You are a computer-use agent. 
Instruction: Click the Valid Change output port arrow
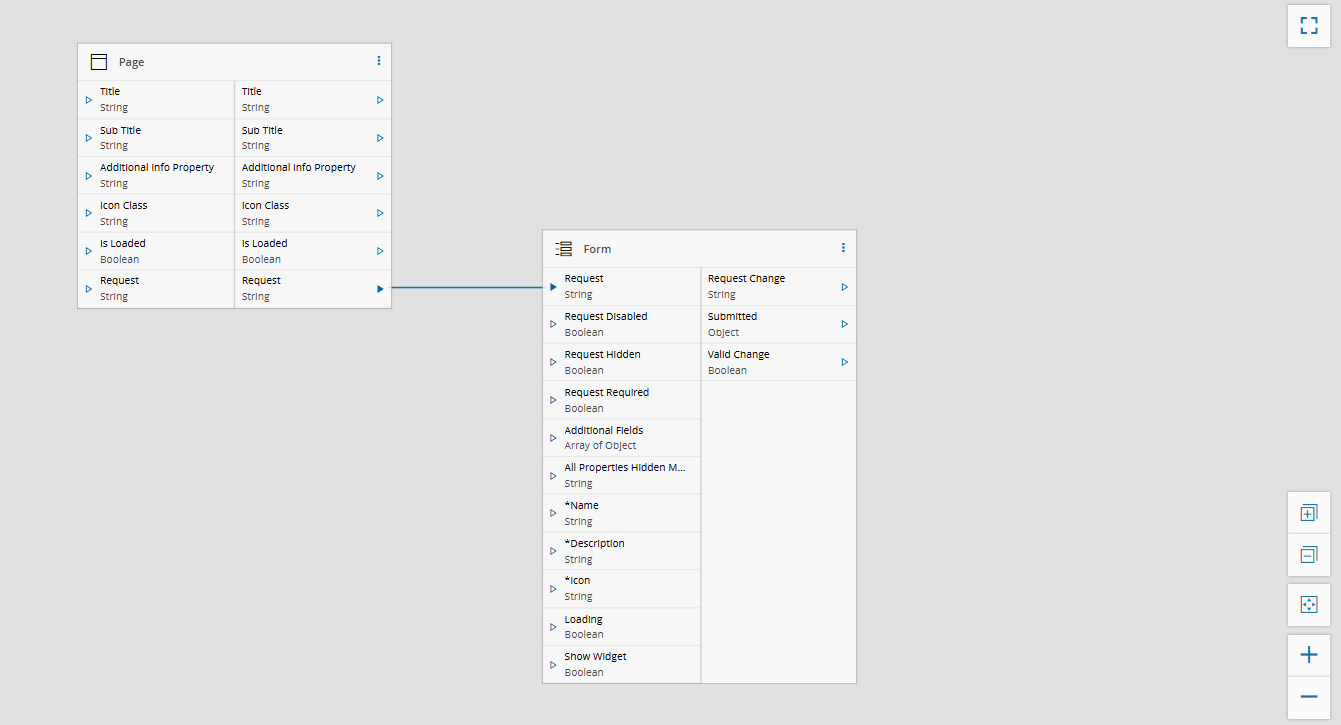[x=844, y=362]
